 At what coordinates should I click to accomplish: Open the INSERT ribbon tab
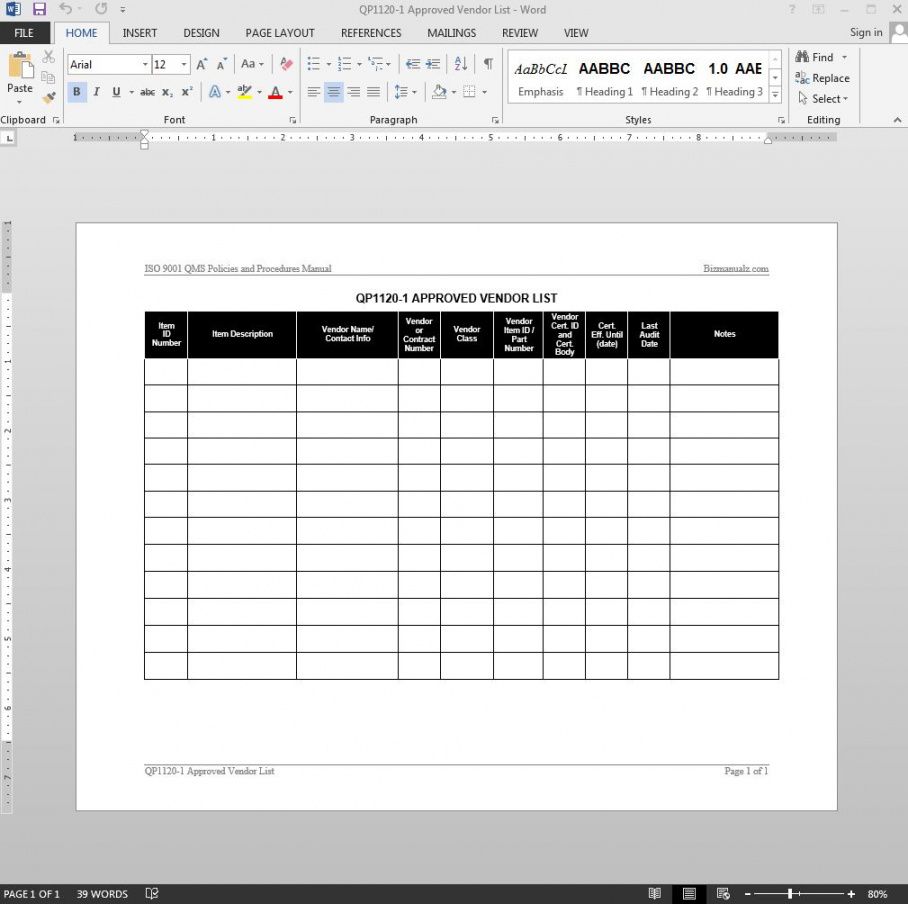click(x=140, y=33)
